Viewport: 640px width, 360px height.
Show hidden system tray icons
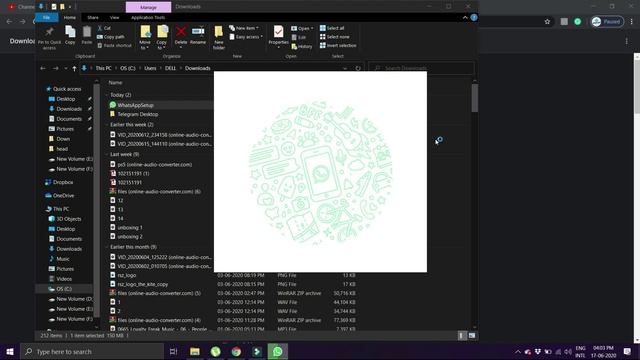coord(518,351)
